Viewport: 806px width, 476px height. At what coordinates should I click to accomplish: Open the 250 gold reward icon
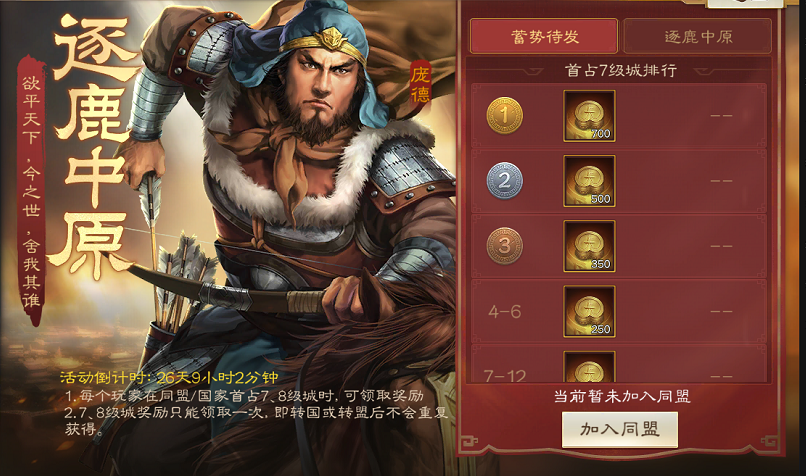coord(589,312)
